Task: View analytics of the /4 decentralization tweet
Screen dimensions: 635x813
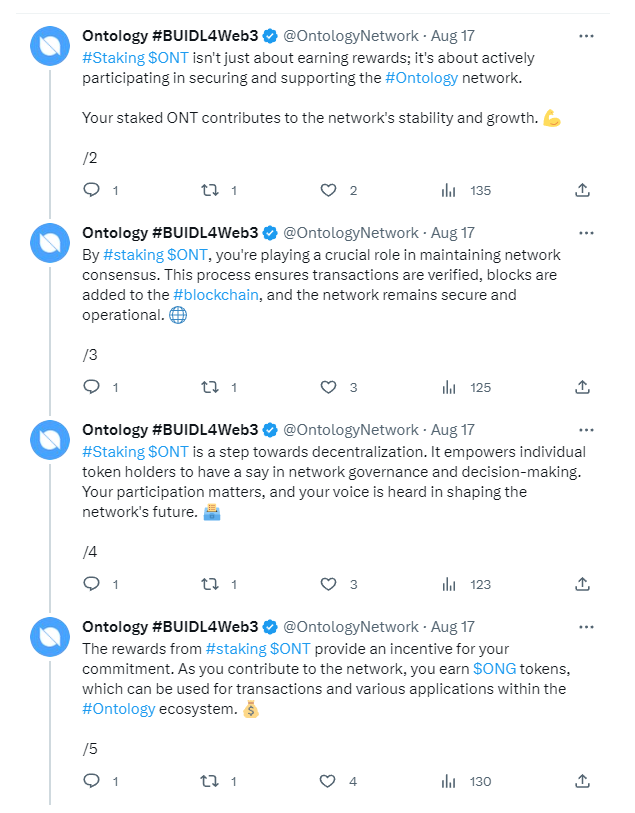Action: 449,584
